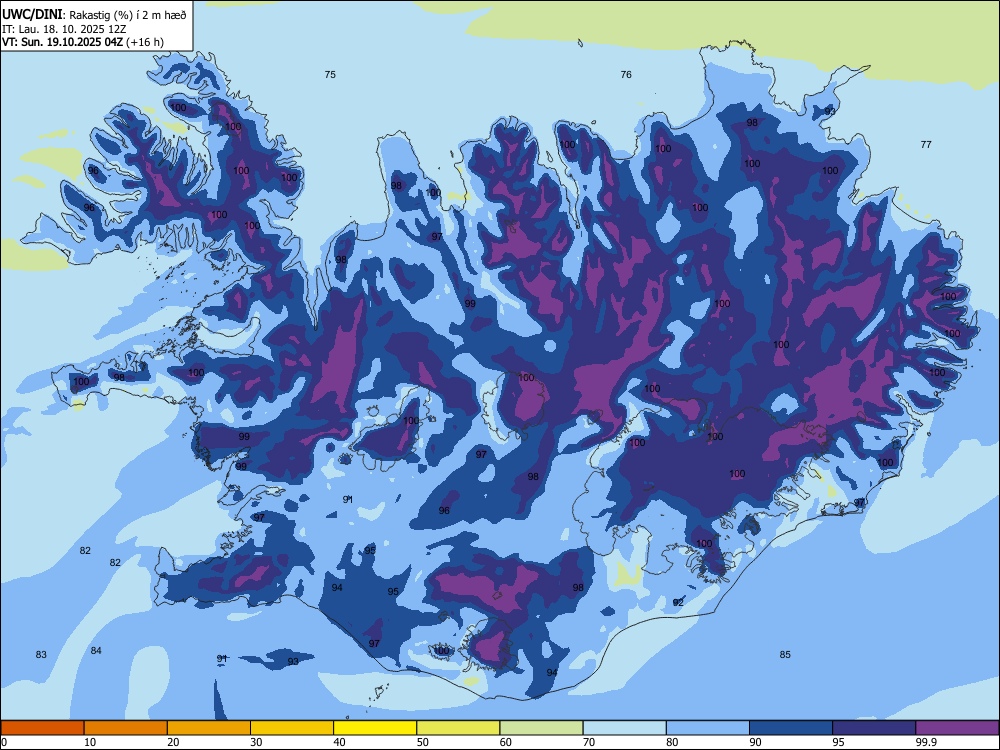
Task: Click the '77' humidity value off the northeast coast
Action: click(x=926, y=145)
